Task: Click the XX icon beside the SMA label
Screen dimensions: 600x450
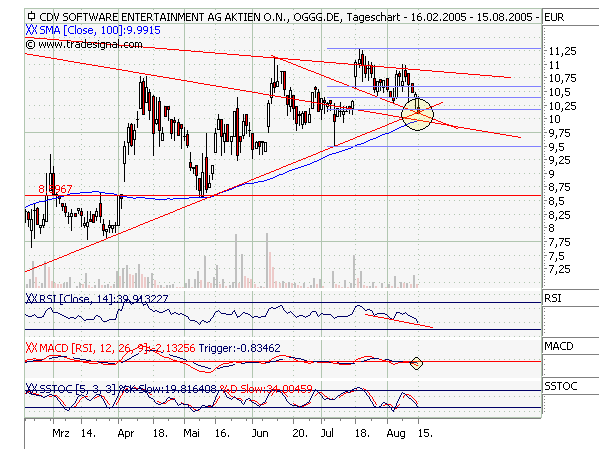Action: 31,30
